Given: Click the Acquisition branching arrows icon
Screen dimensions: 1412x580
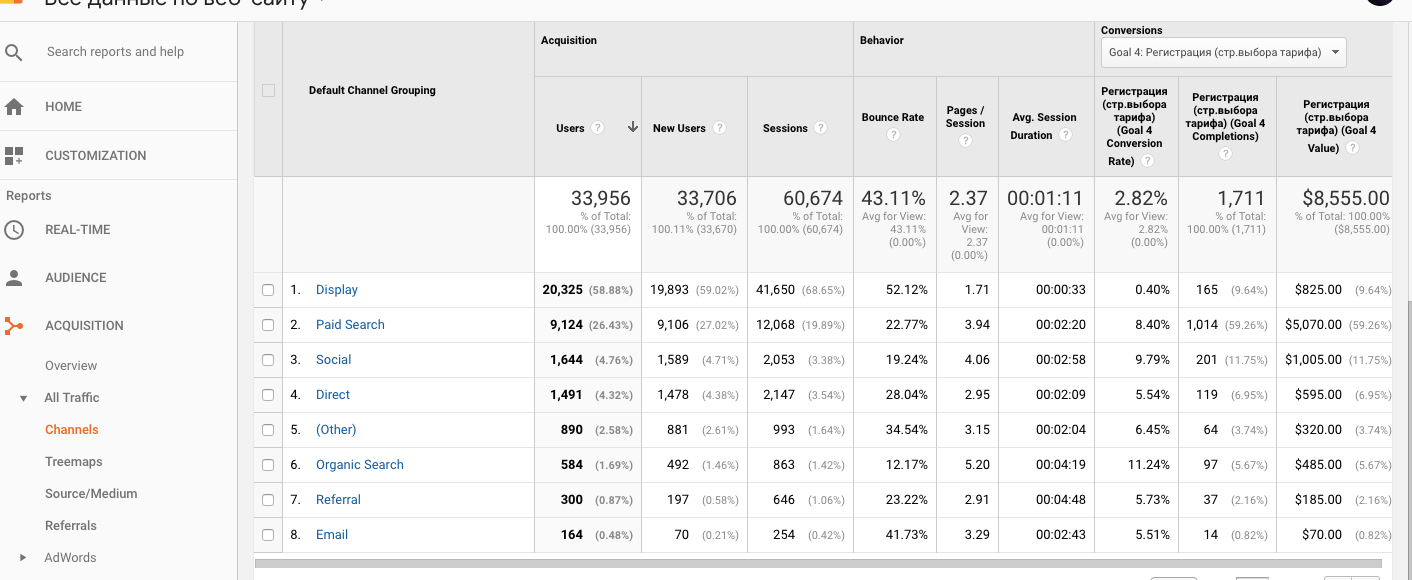Looking at the screenshot, I should (14, 326).
